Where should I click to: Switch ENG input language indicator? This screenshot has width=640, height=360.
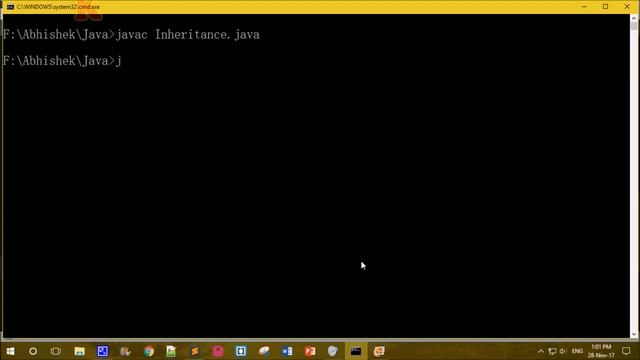[577, 351]
